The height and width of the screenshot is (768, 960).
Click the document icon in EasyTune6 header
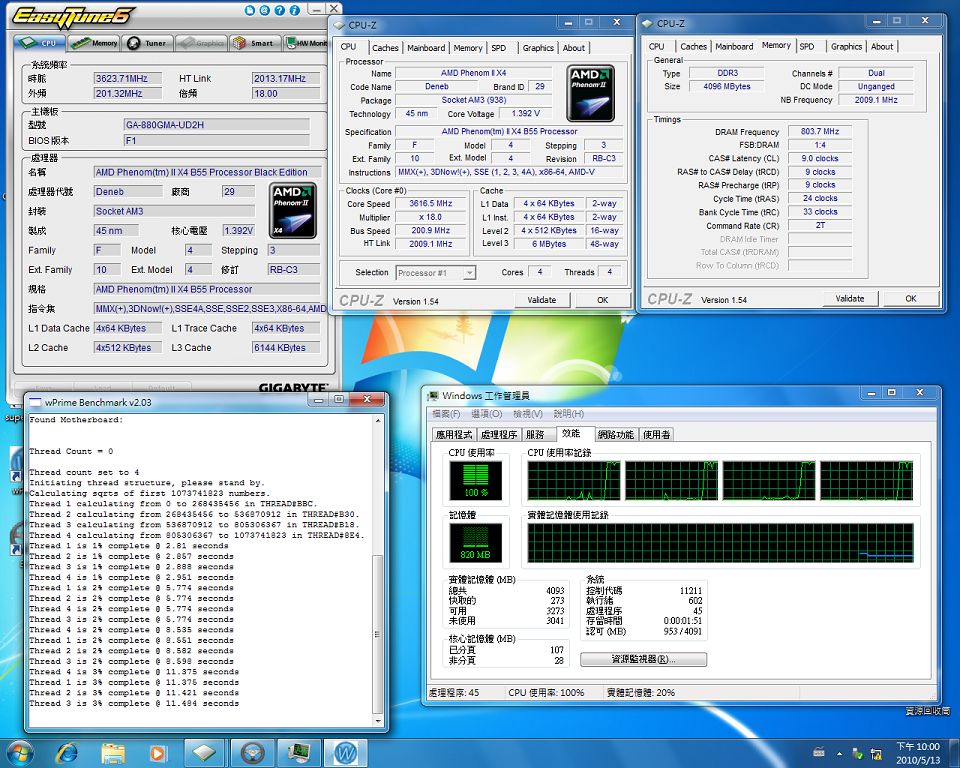coord(250,10)
